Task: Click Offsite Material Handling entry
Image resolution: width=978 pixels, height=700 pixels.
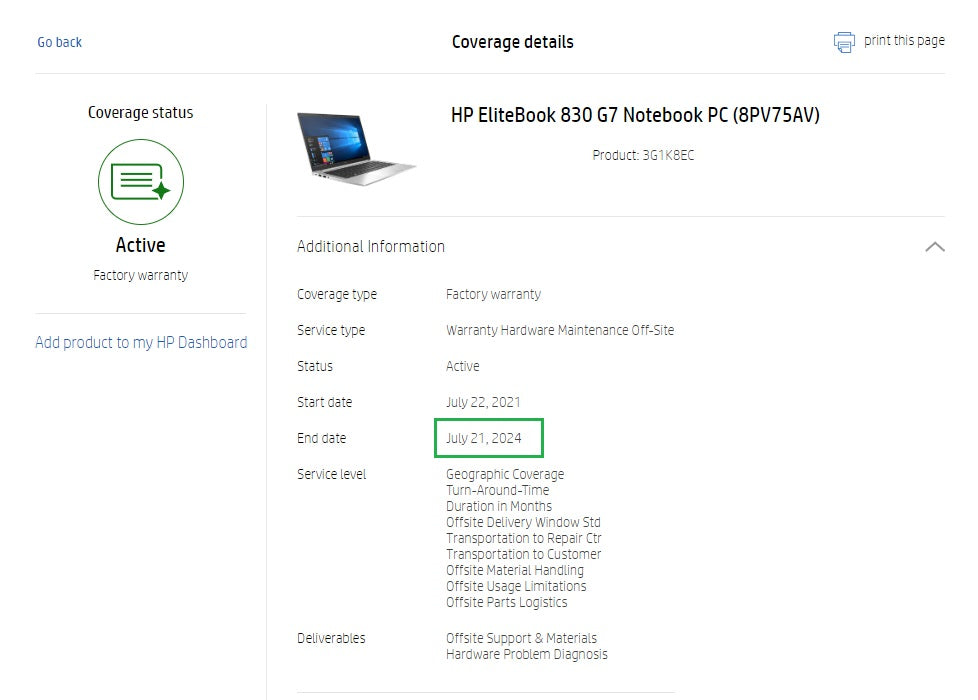Action: (515, 570)
